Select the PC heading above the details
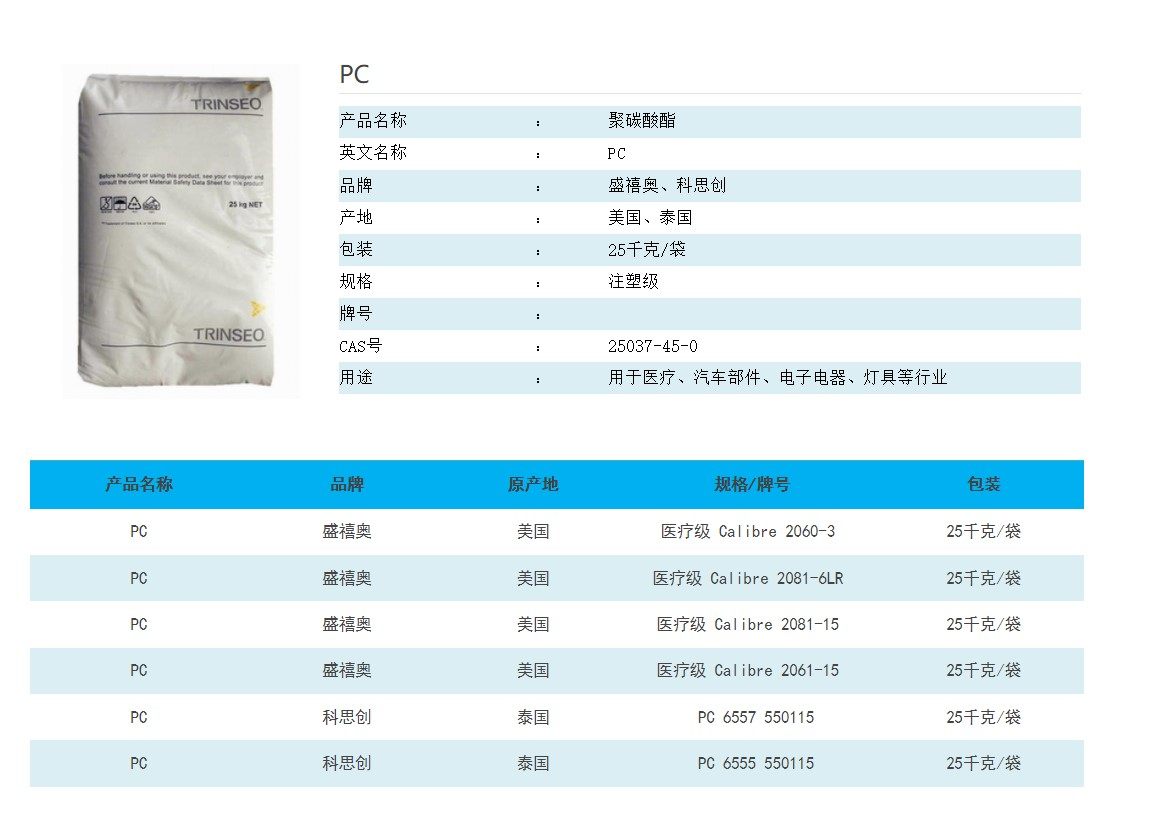Image resolution: width=1156 pixels, height=832 pixels. pos(354,74)
